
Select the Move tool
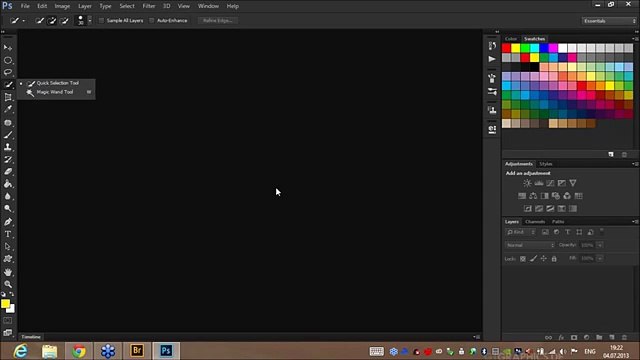pyautogui.click(x=8, y=48)
